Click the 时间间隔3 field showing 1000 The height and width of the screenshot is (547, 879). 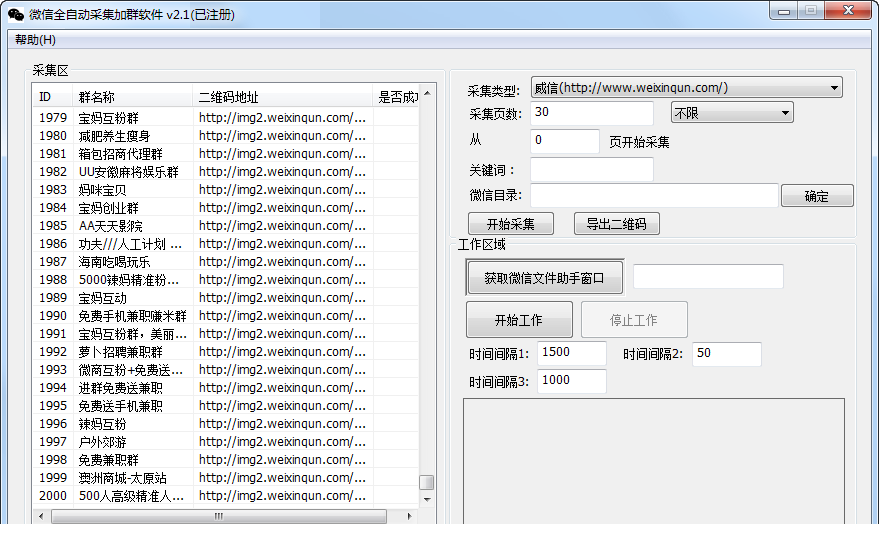[571, 381]
